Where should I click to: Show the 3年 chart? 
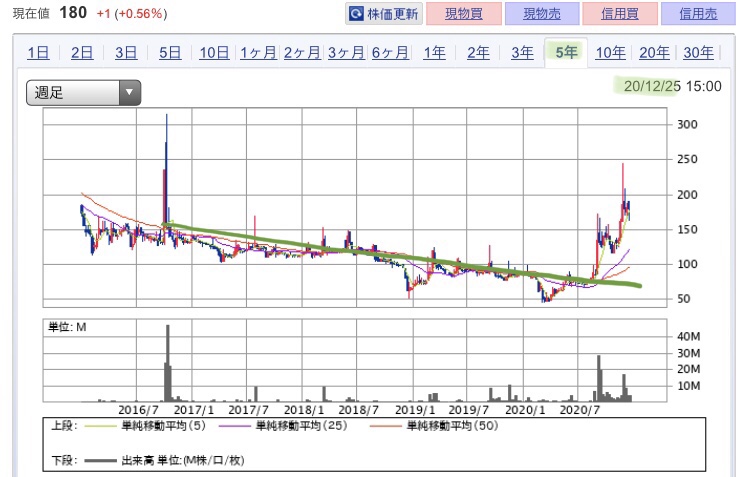[522, 52]
